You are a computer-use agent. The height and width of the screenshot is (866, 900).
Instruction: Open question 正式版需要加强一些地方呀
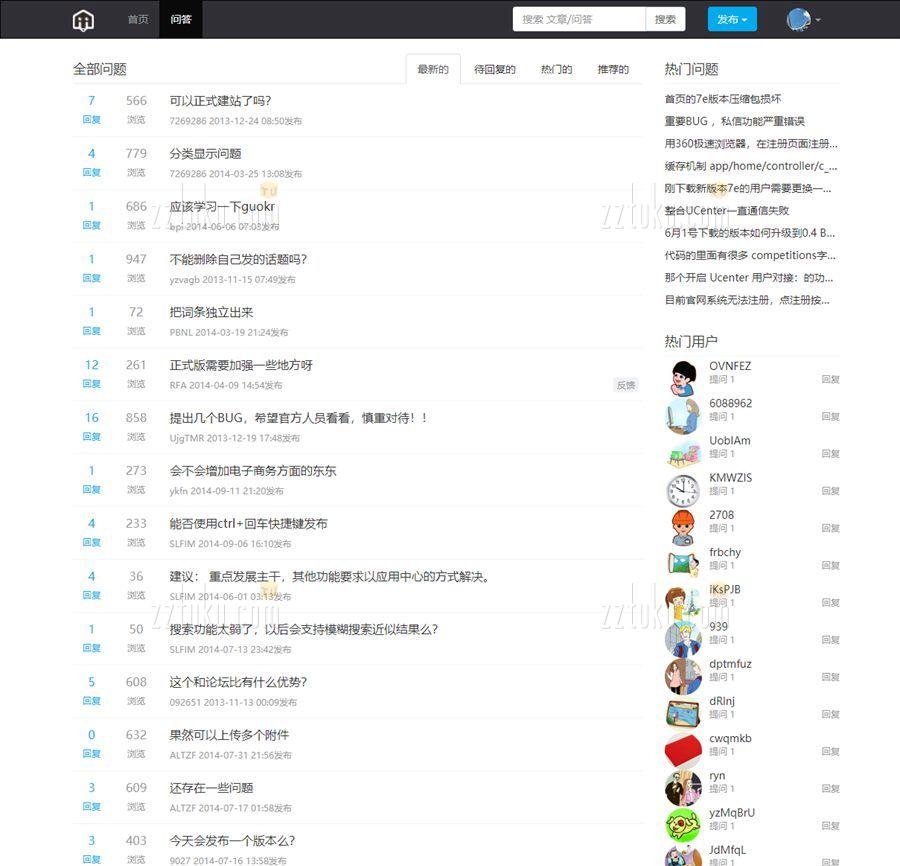pyautogui.click(x=240, y=365)
